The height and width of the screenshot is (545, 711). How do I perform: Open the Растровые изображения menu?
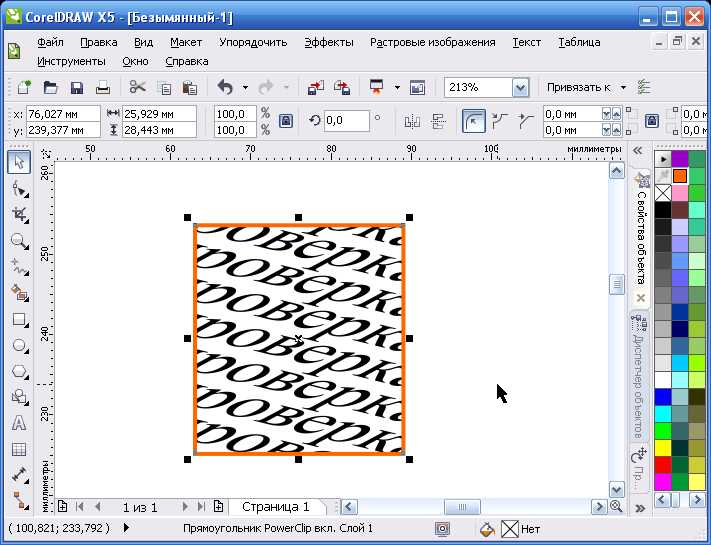(x=433, y=42)
